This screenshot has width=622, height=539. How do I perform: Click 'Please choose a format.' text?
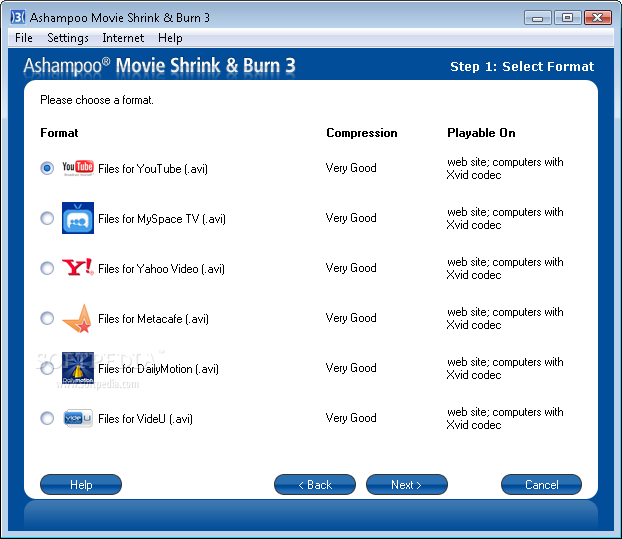click(x=97, y=100)
